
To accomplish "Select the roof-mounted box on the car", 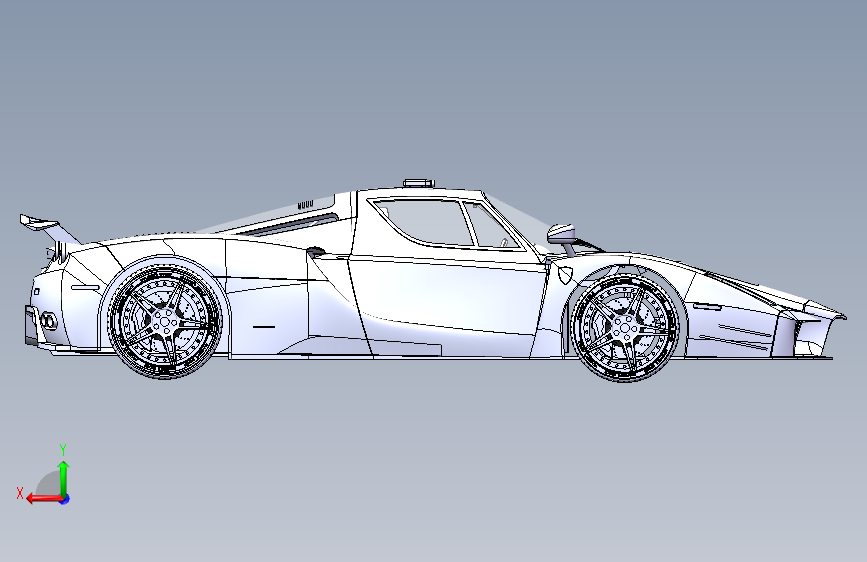I will tap(419, 183).
